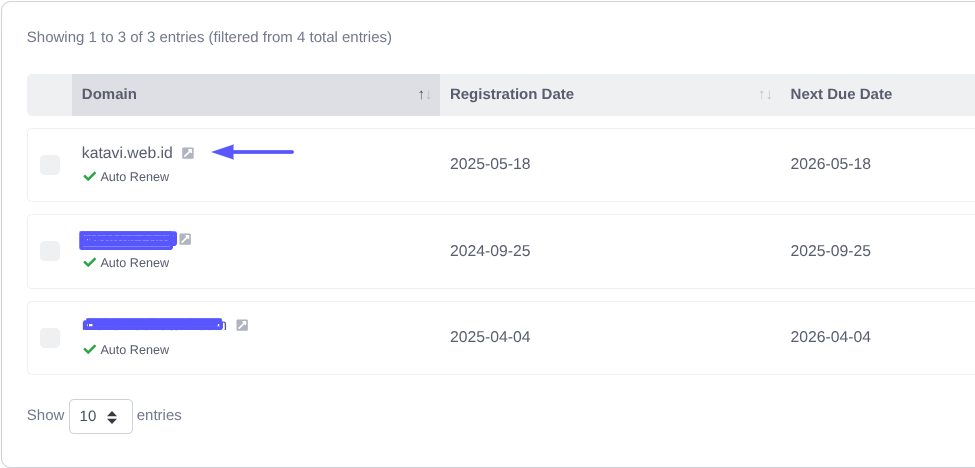This screenshot has height=468, width=975.
Task: Click green Auto Renew checkmark under katavi.web.id
Action: click(90, 177)
